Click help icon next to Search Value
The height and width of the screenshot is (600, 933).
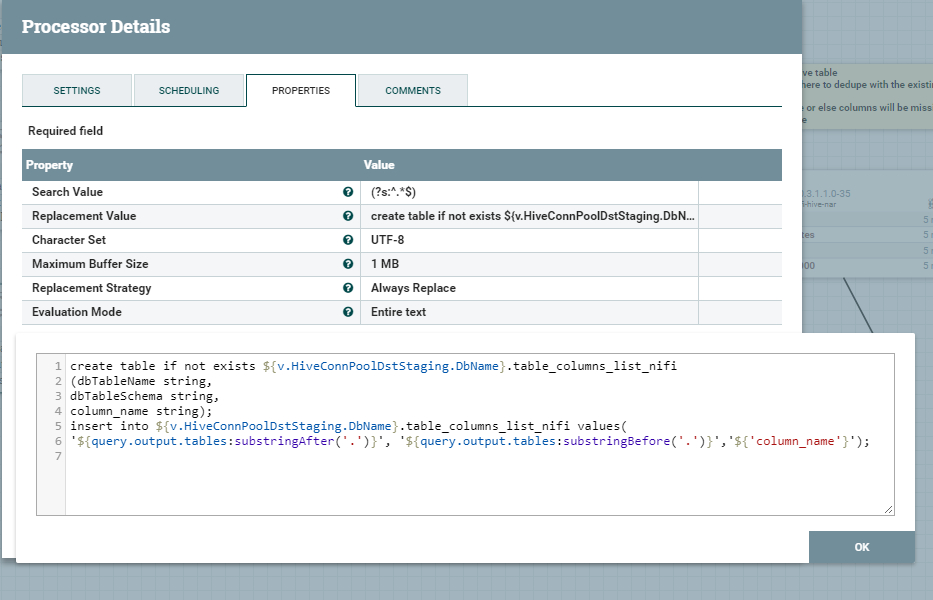click(x=348, y=192)
